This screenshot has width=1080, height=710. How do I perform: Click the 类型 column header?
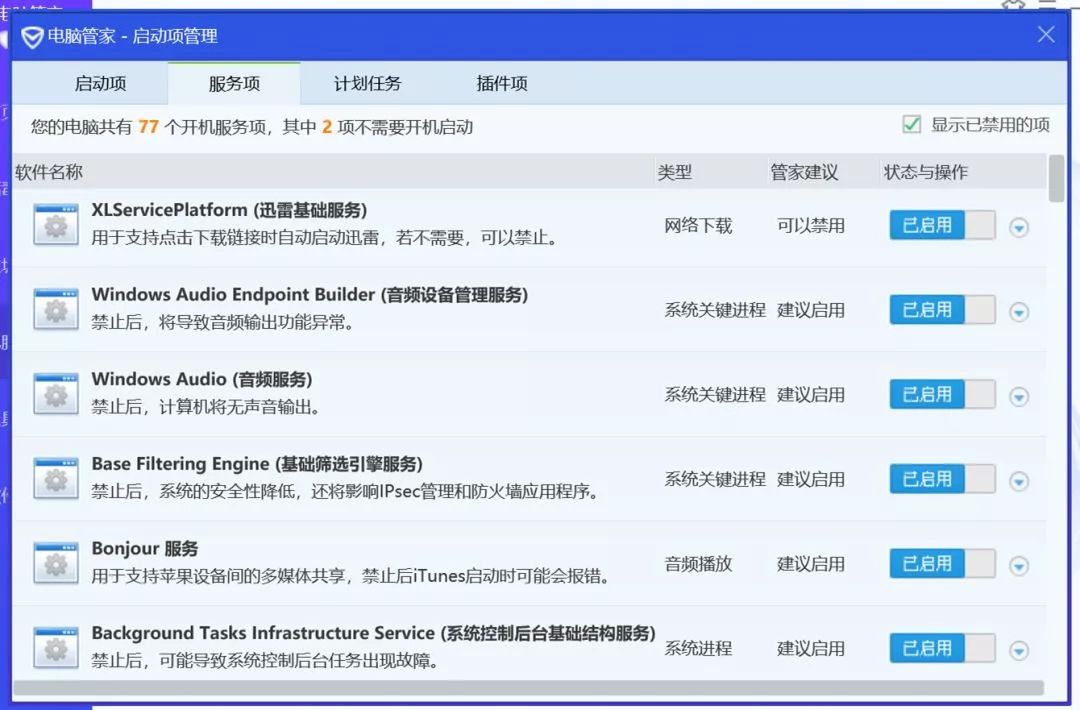pos(674,172)
